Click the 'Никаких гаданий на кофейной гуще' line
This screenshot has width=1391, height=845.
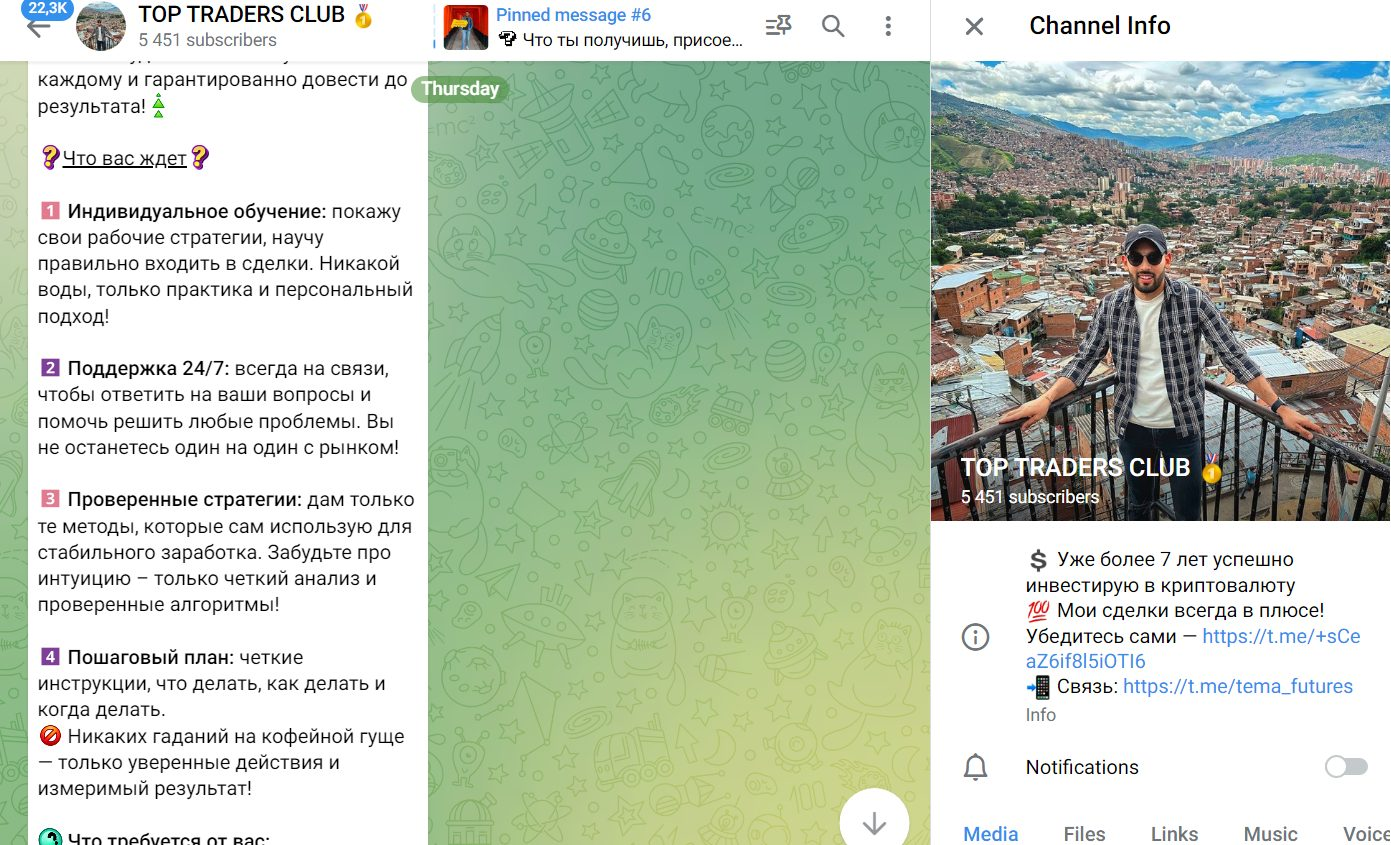pos(236,736)
